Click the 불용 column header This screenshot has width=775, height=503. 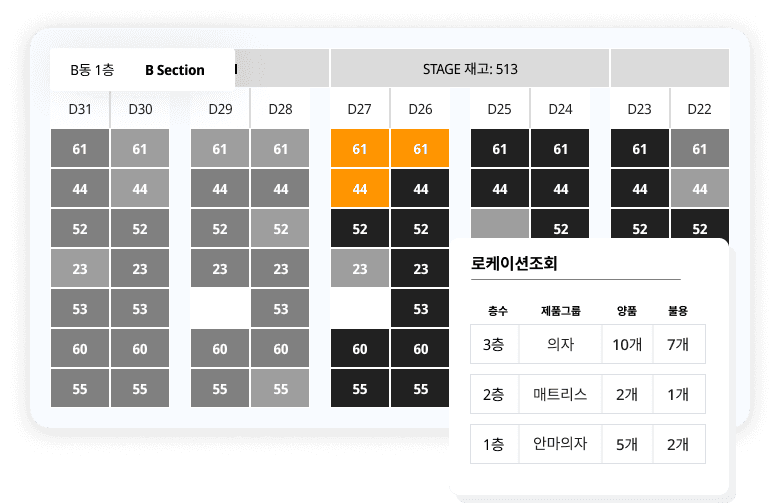coord(678,311)
